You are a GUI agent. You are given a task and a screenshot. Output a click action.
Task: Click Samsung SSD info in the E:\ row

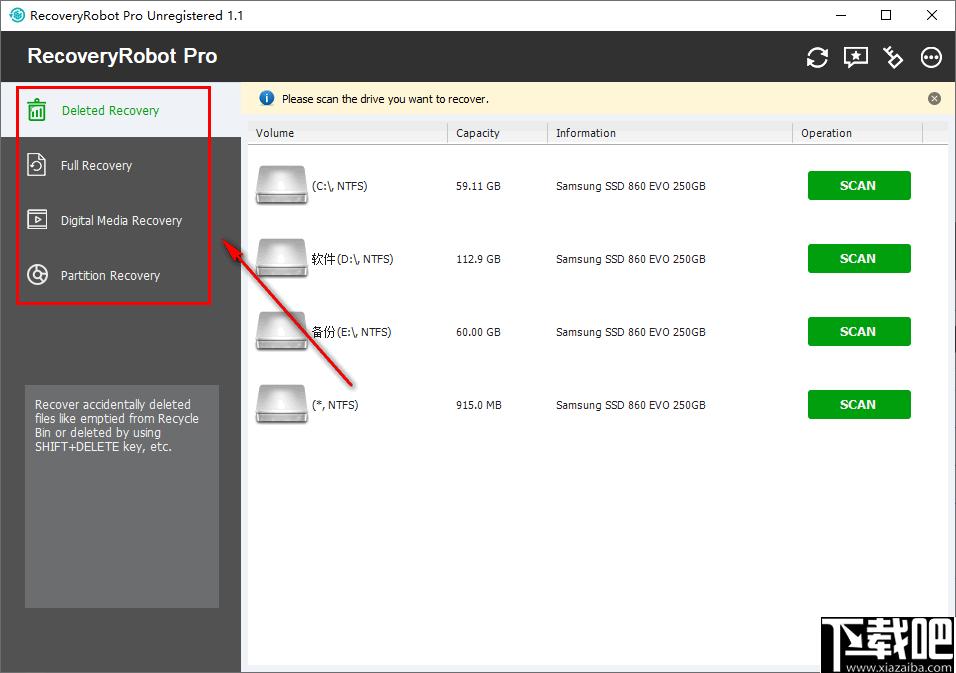point(630,332)
